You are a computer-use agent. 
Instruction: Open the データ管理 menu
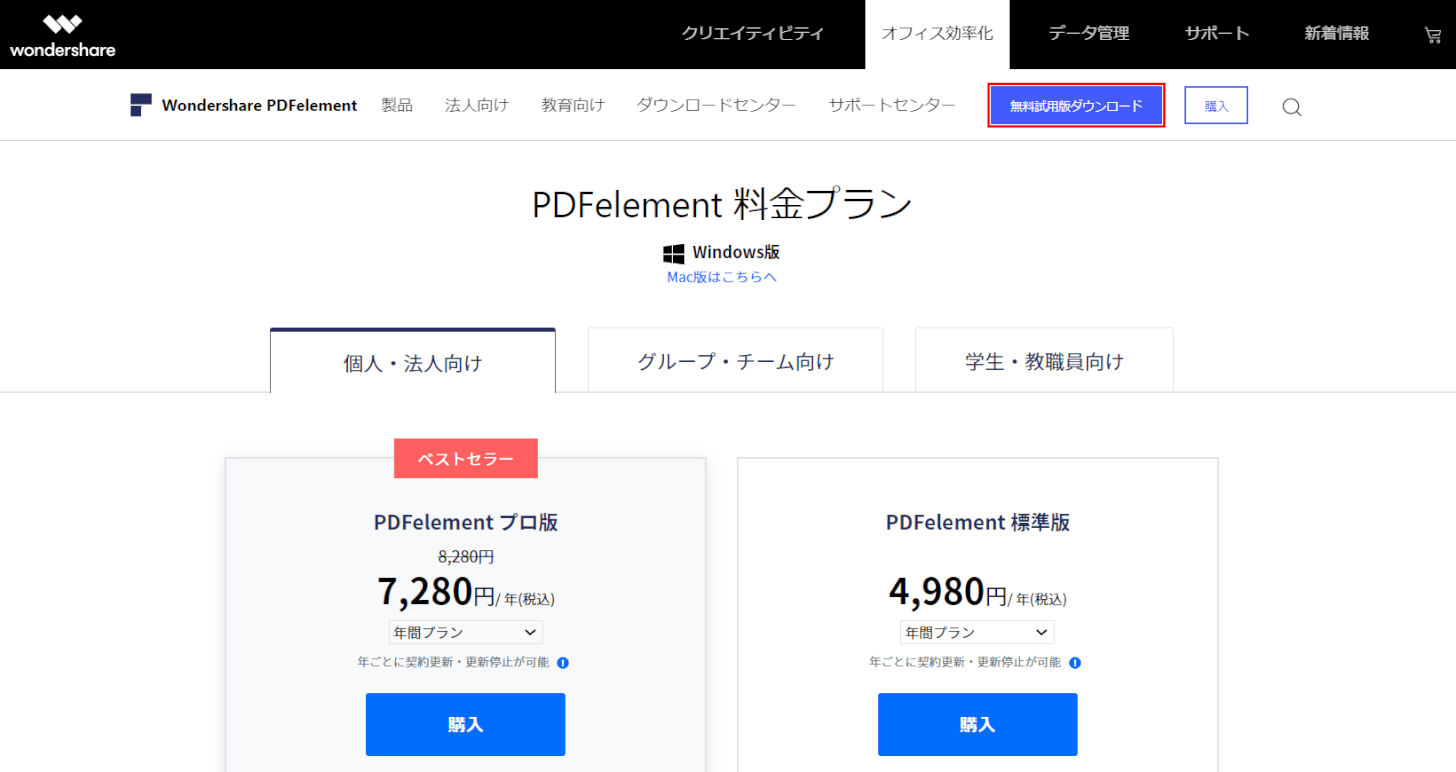coord(1088,34)
